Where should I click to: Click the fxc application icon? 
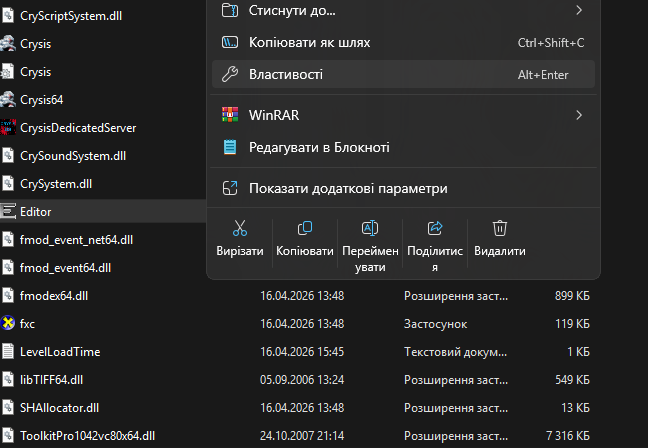tap(8, 323)
